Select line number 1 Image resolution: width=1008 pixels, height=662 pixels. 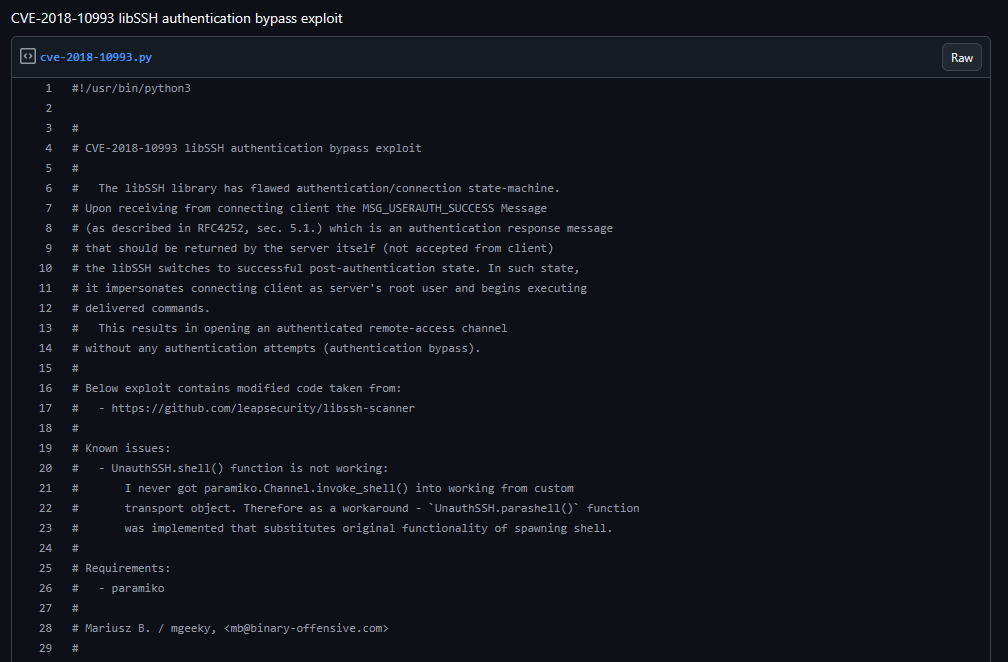click(48, 88)
